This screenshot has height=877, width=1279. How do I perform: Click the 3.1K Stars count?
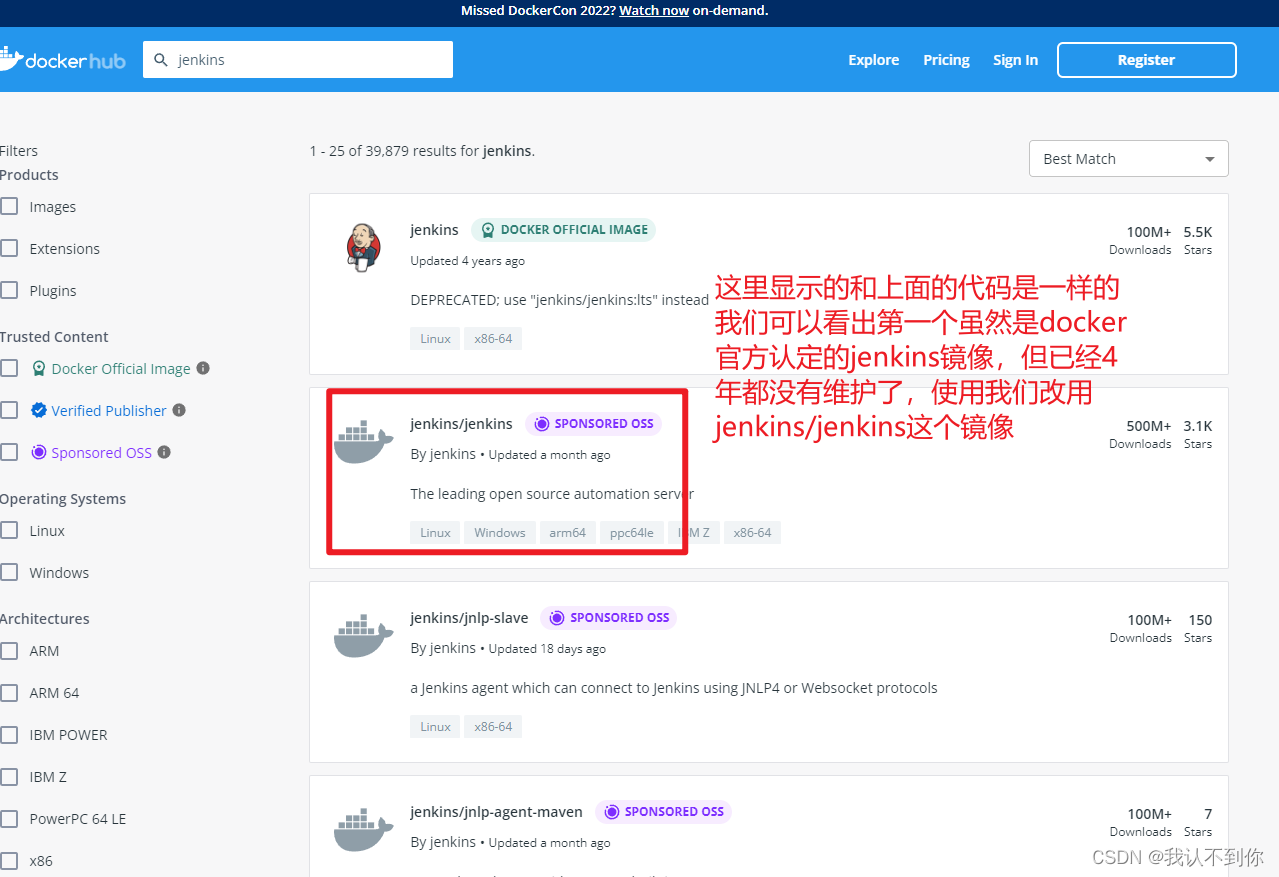point(1198,434)
